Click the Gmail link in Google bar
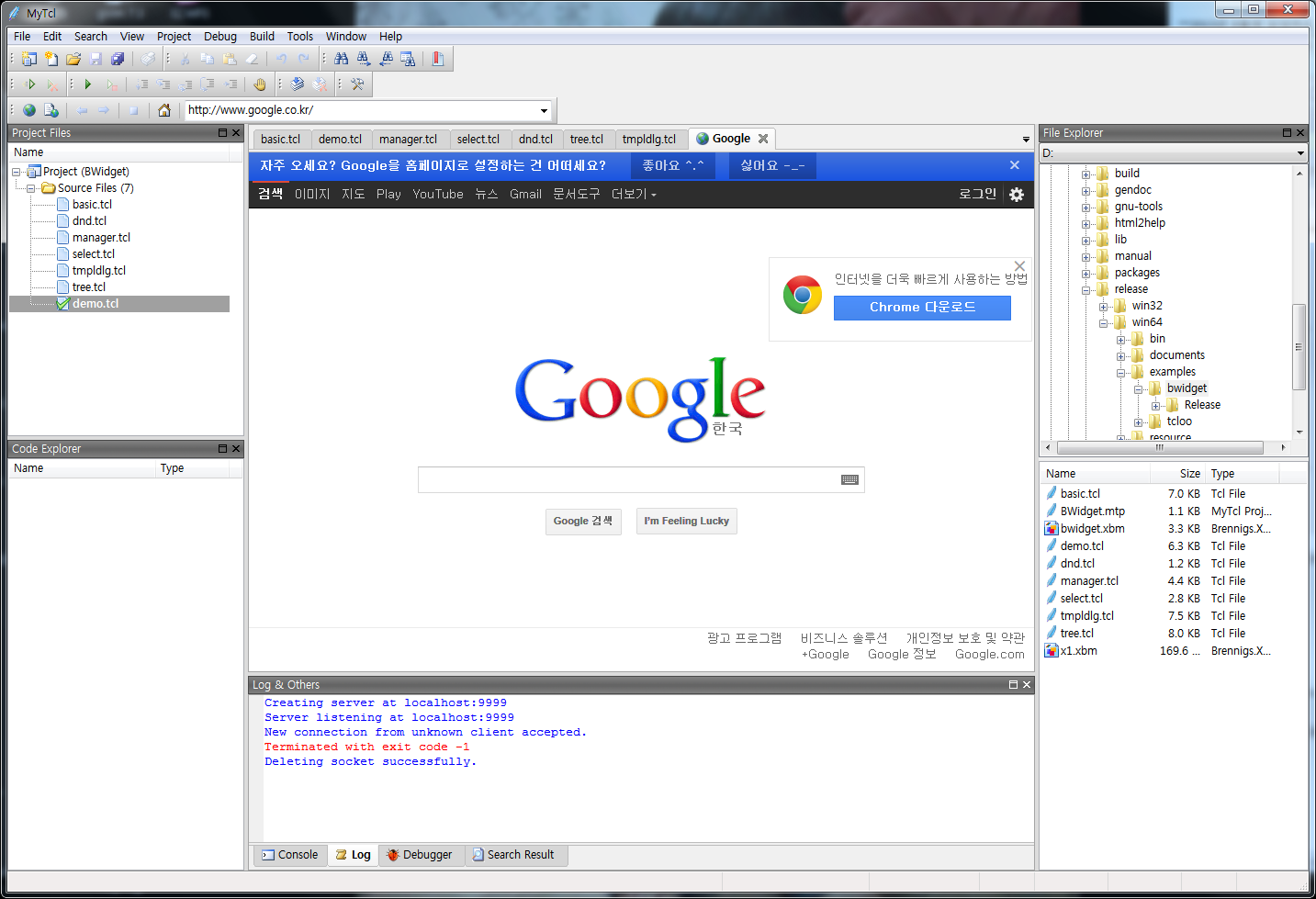This screenshot has width=1316, height=899. point(525,195)
